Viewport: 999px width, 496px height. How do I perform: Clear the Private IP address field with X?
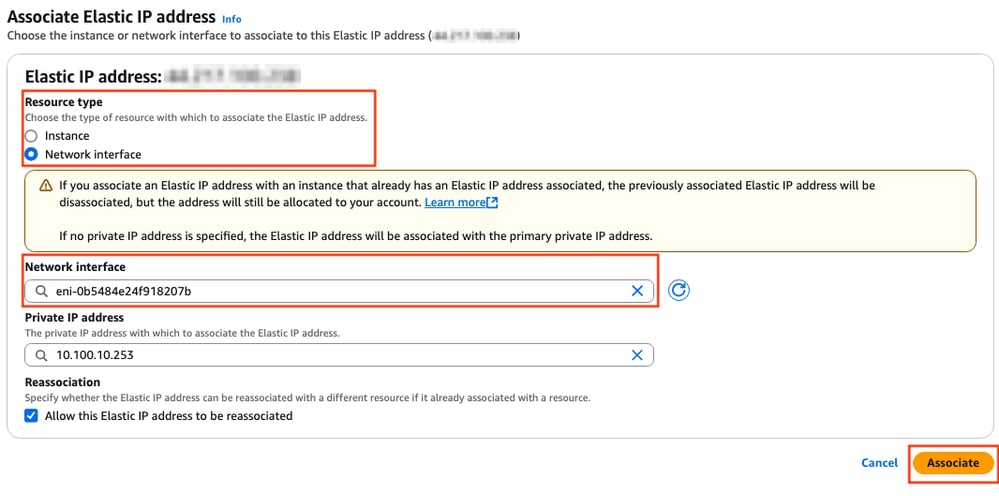tap(636, 355)
